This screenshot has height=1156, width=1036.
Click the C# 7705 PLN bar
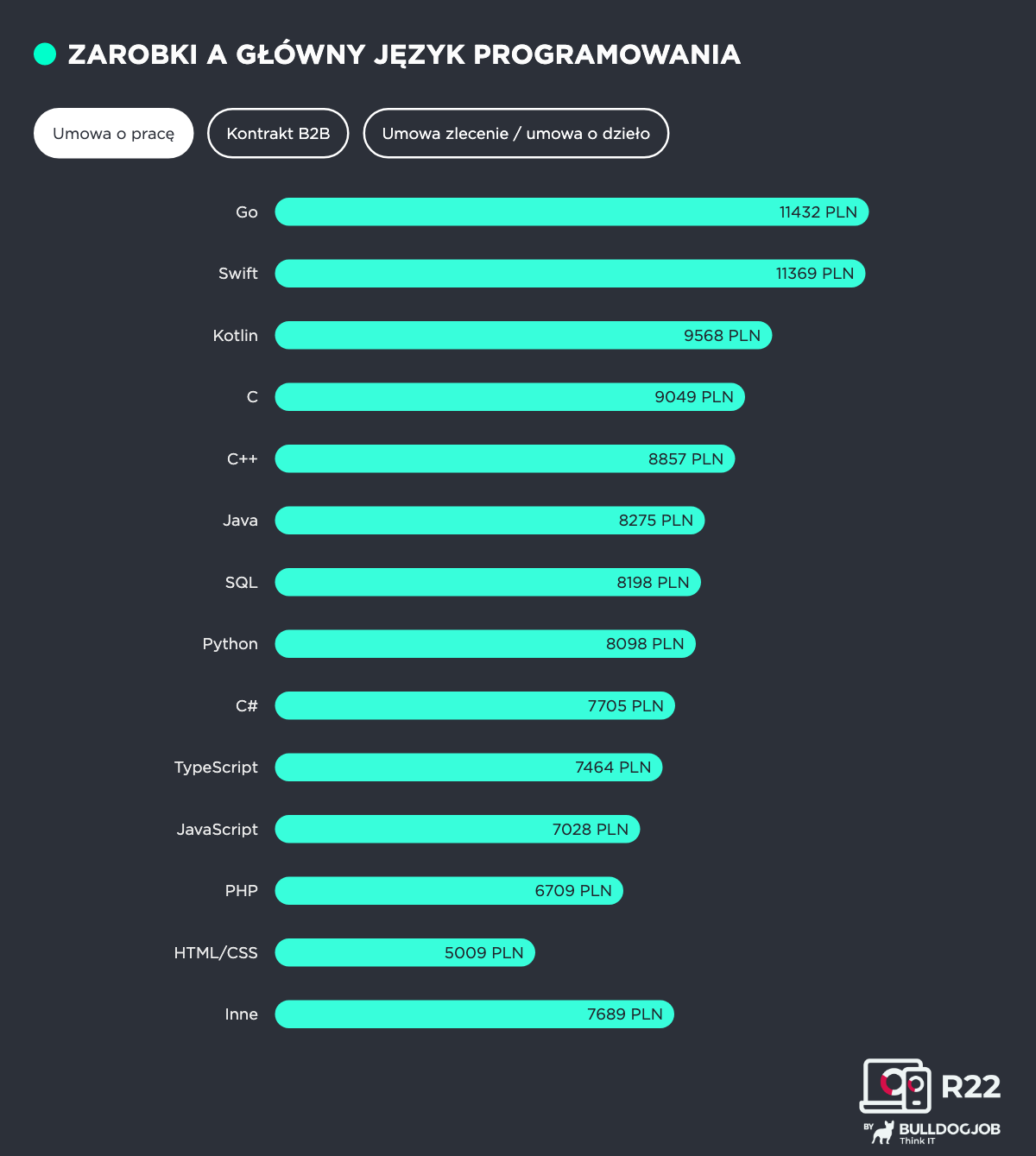(x=474, y=705)
